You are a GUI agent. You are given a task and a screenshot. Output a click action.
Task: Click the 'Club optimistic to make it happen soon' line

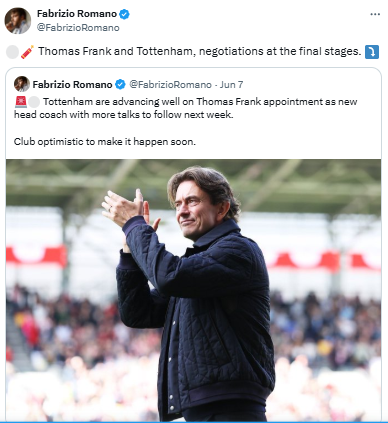105,142
